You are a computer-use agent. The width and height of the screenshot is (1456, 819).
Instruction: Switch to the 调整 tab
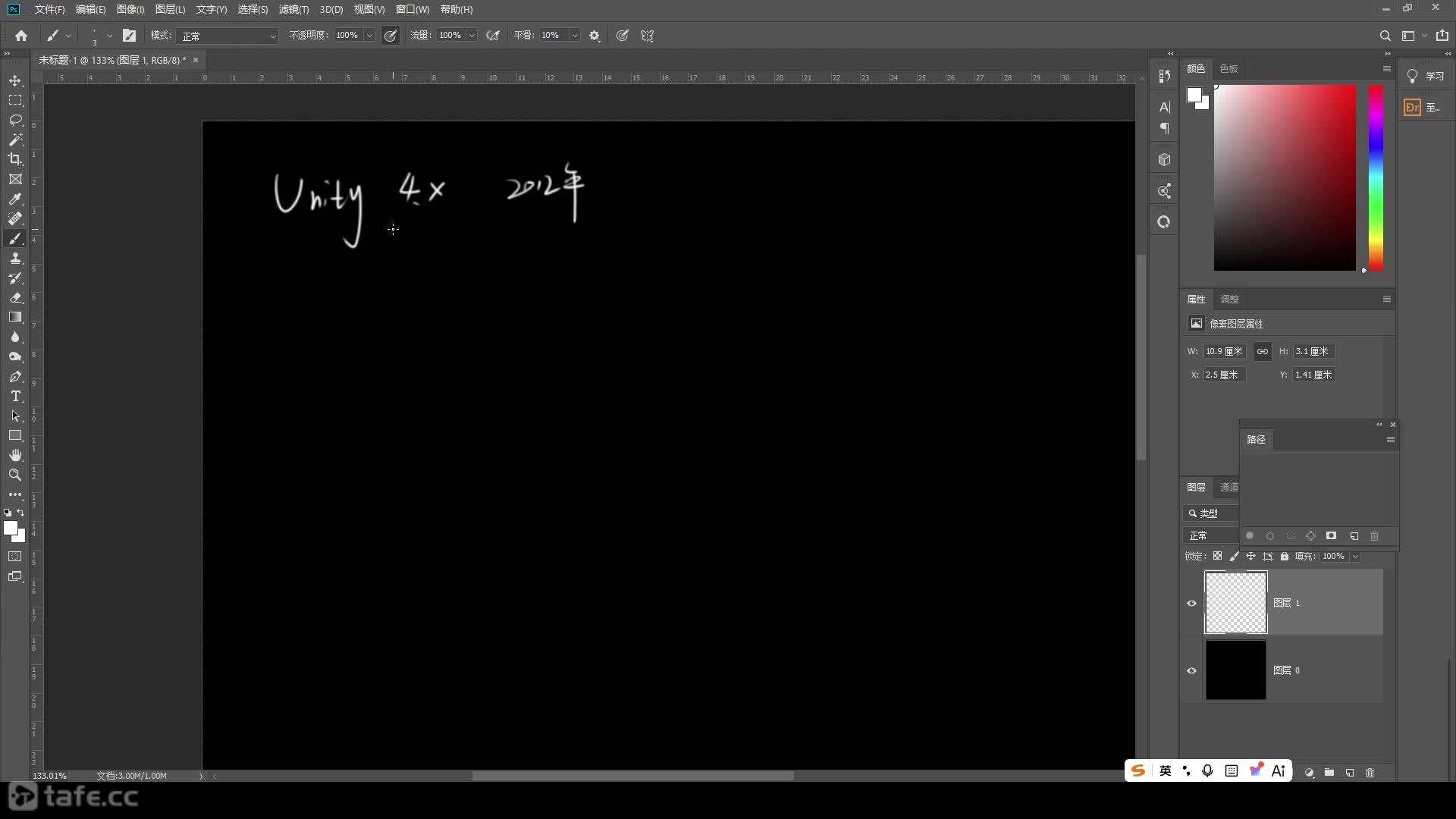tap(1229, 299)
